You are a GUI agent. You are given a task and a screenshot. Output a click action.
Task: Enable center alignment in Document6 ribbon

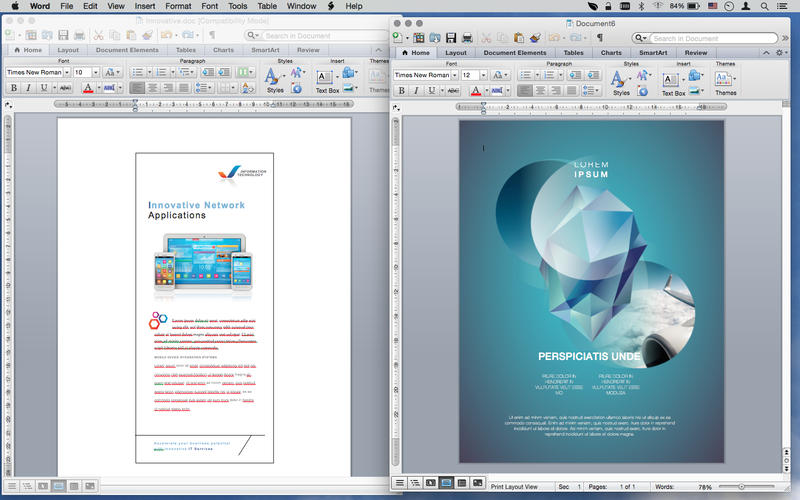[x=540, y=91]
